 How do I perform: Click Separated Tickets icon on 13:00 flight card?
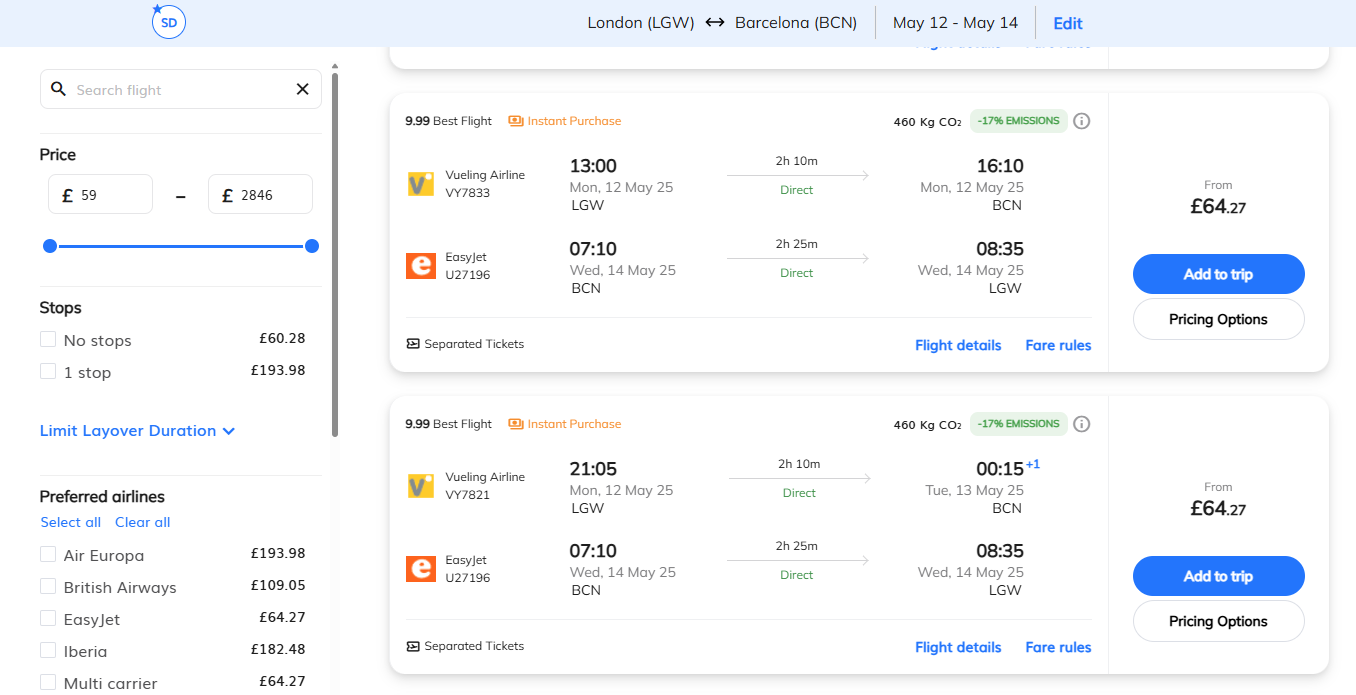[x=413, y=344]
